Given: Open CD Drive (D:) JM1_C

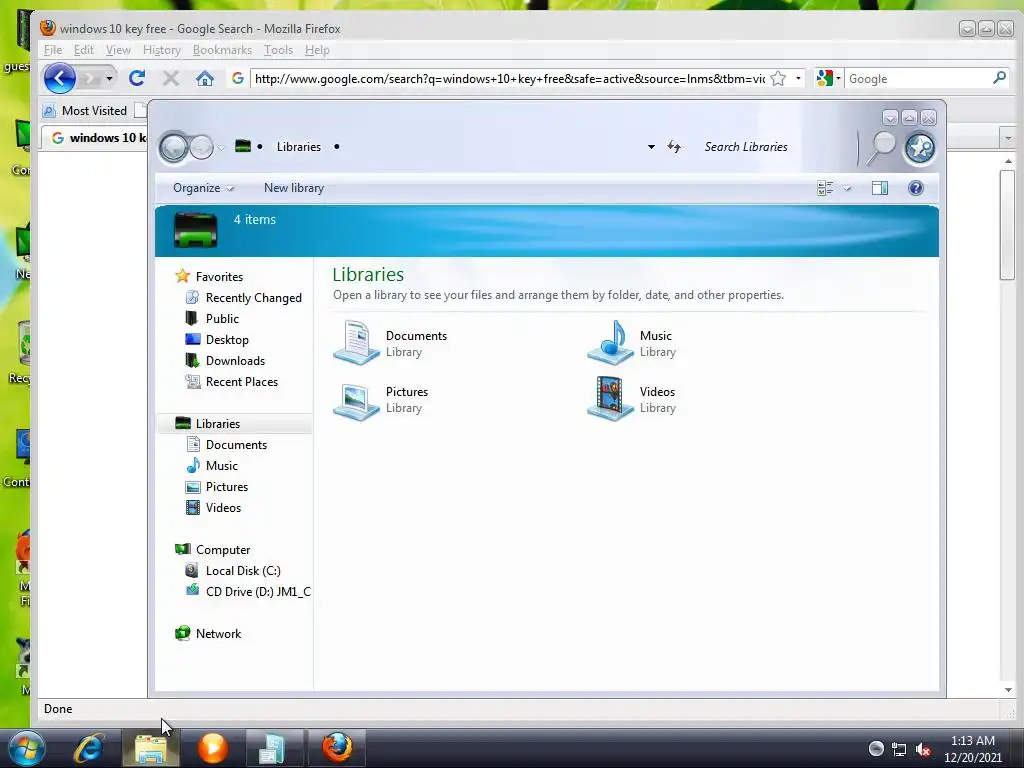Looking at the screenshot, I should tap(258, 592).
